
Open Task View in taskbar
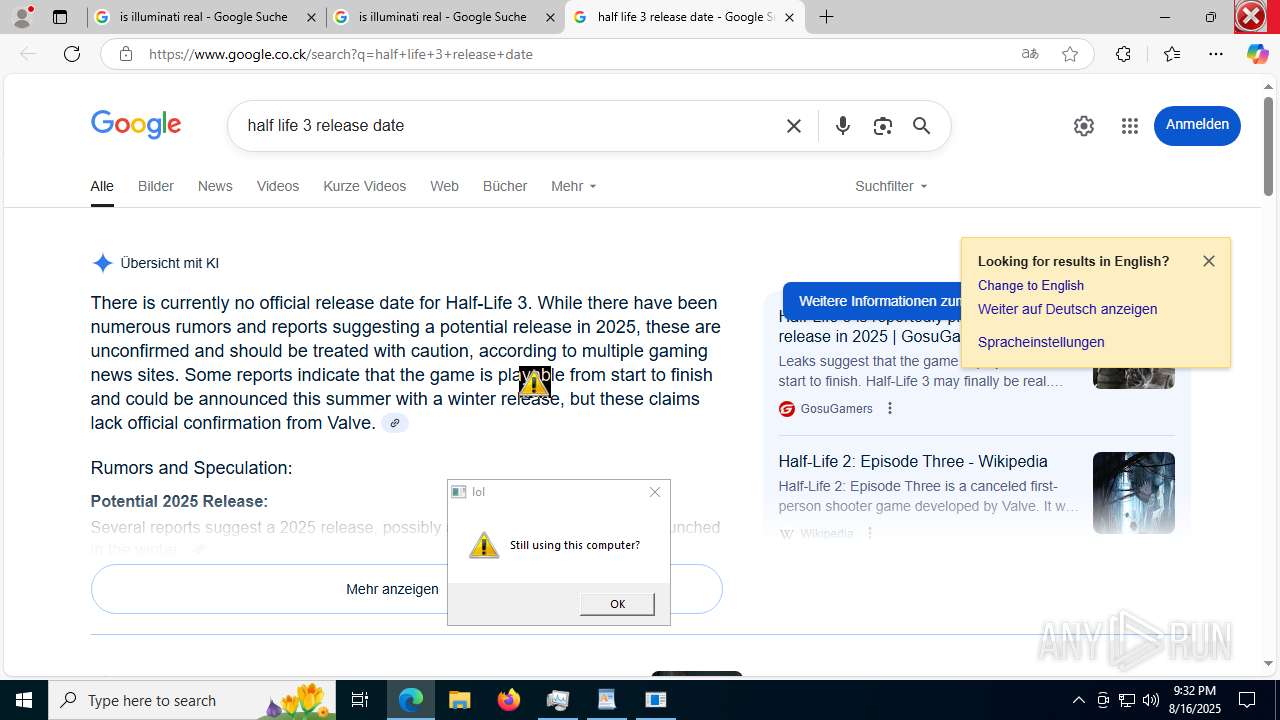[360, 700]
